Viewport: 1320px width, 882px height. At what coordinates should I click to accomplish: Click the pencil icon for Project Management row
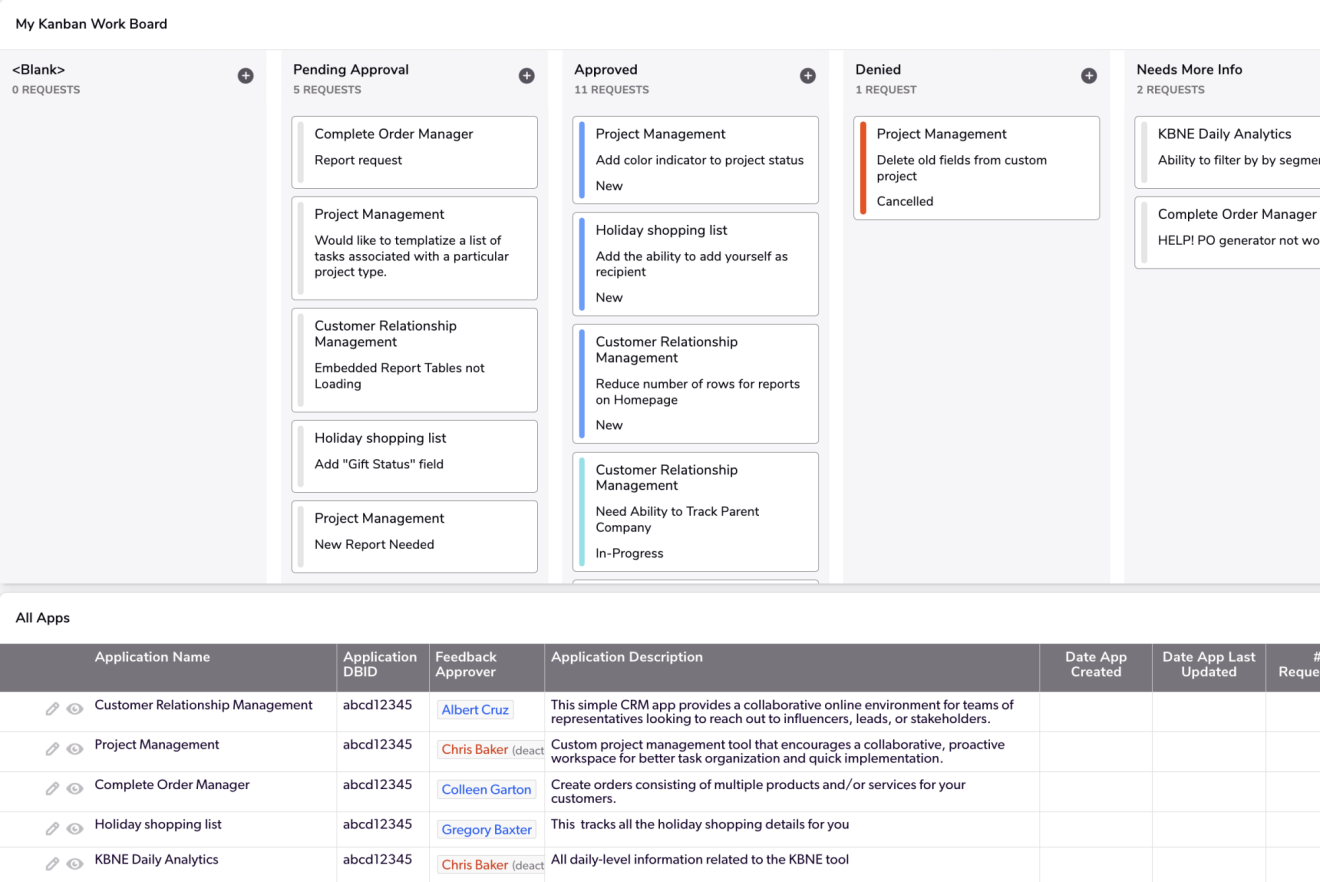click(x=53, y=749)
